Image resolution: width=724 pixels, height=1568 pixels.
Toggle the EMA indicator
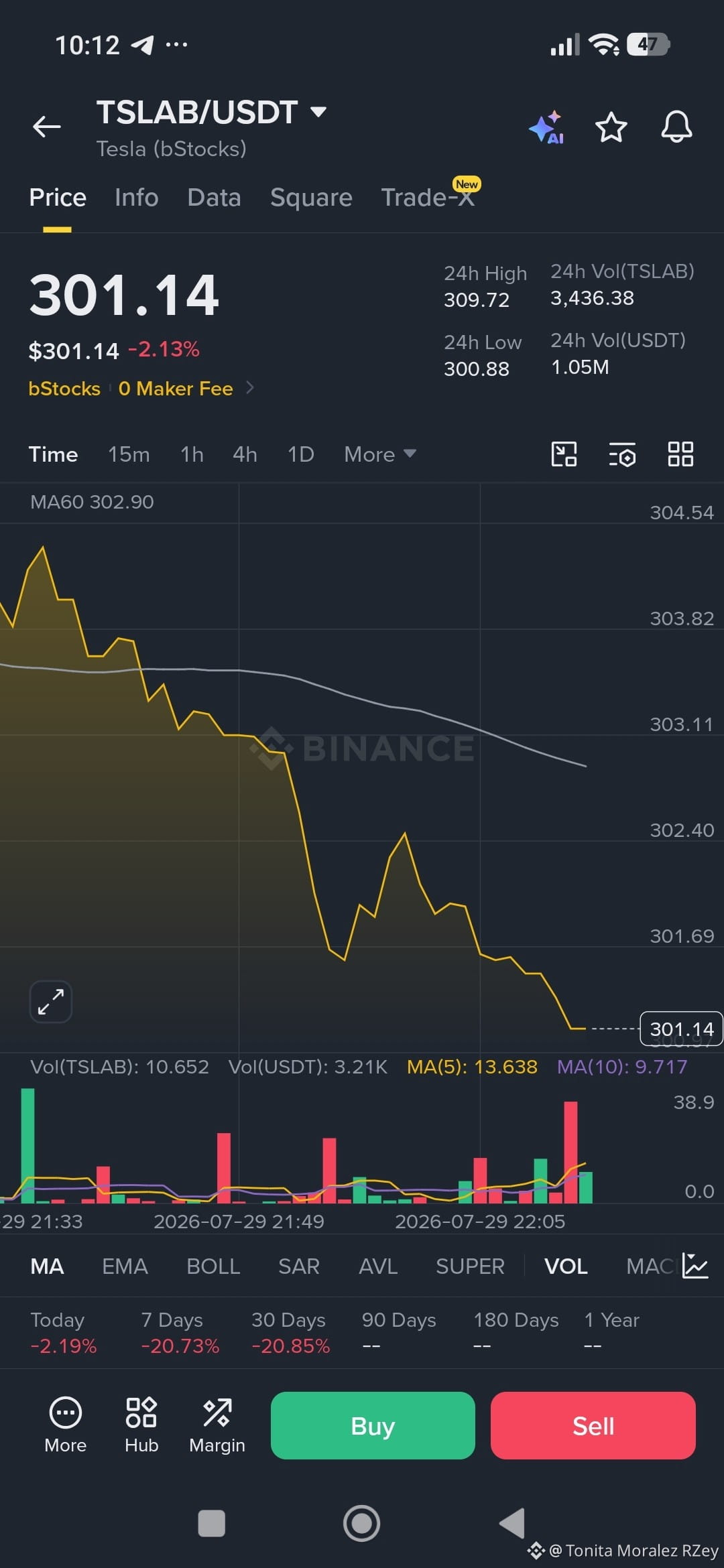pos(125,1266)
